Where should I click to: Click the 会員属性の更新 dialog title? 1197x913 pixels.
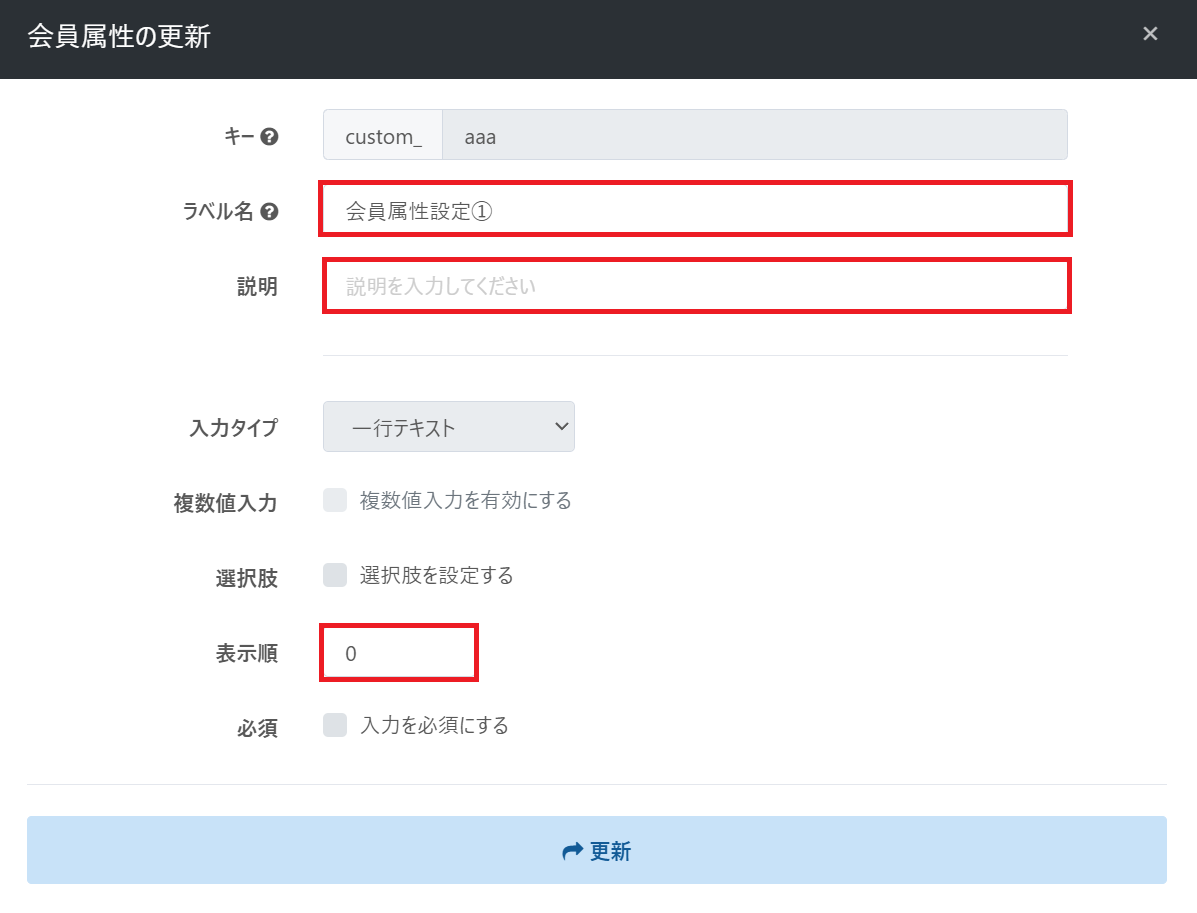tap(118, 38)
